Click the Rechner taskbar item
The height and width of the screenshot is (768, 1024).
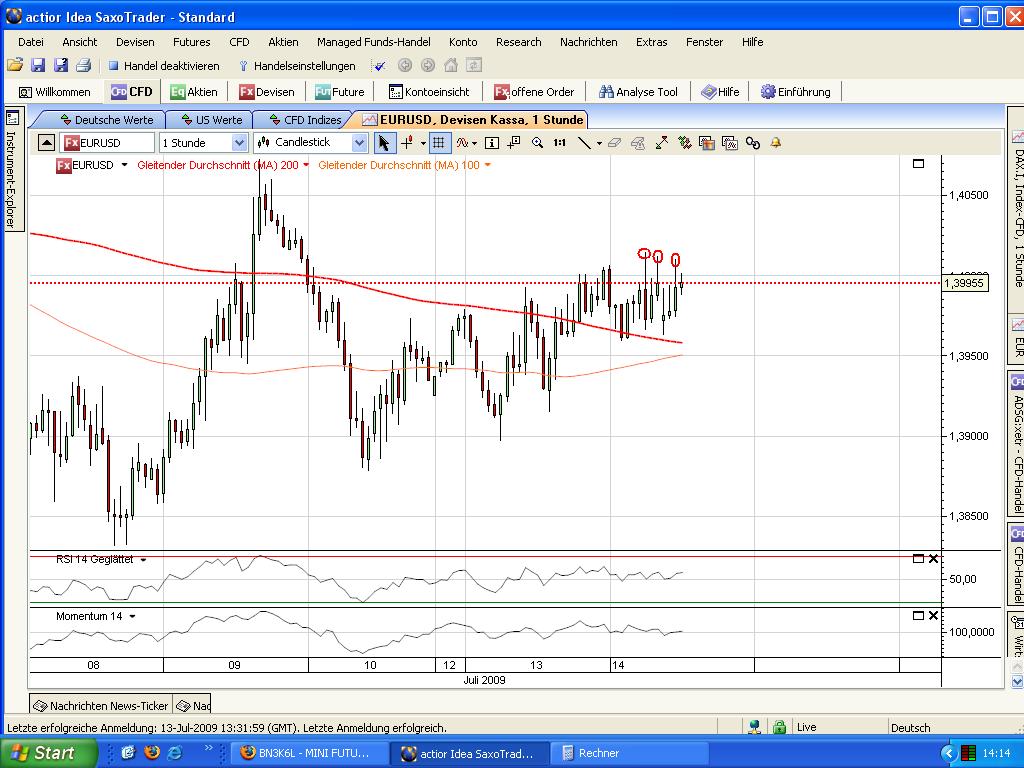pos(591,753)
